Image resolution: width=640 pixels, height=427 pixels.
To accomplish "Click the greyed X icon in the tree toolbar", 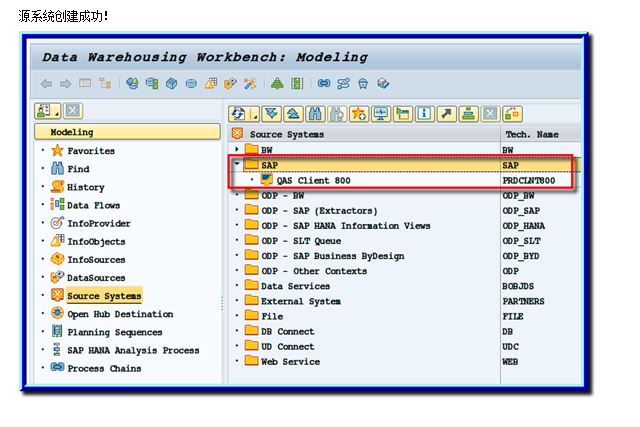I will click(490, 114).
